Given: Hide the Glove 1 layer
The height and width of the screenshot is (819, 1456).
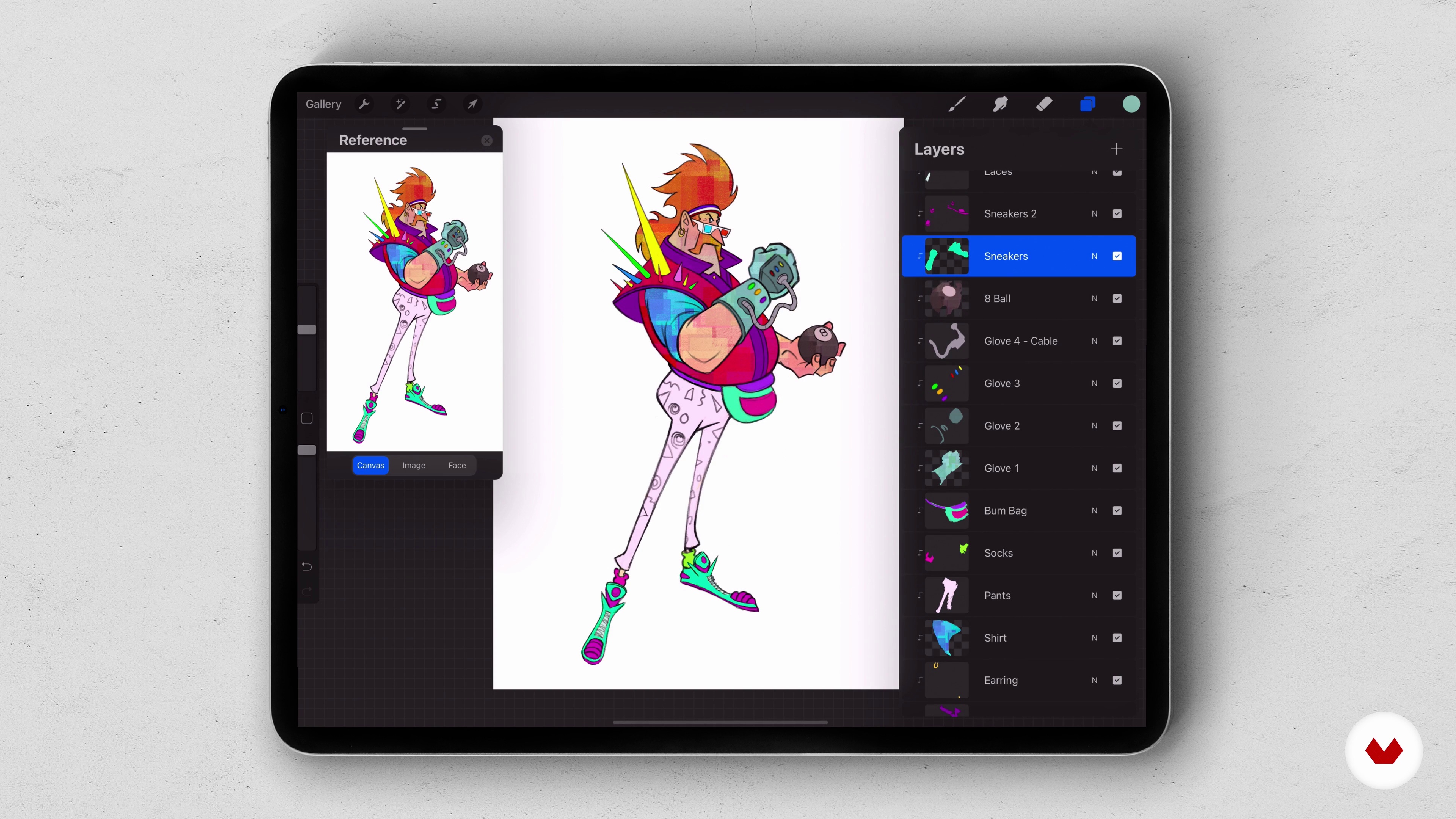Looking at the screenshot, I should (x=1117, y=468).
